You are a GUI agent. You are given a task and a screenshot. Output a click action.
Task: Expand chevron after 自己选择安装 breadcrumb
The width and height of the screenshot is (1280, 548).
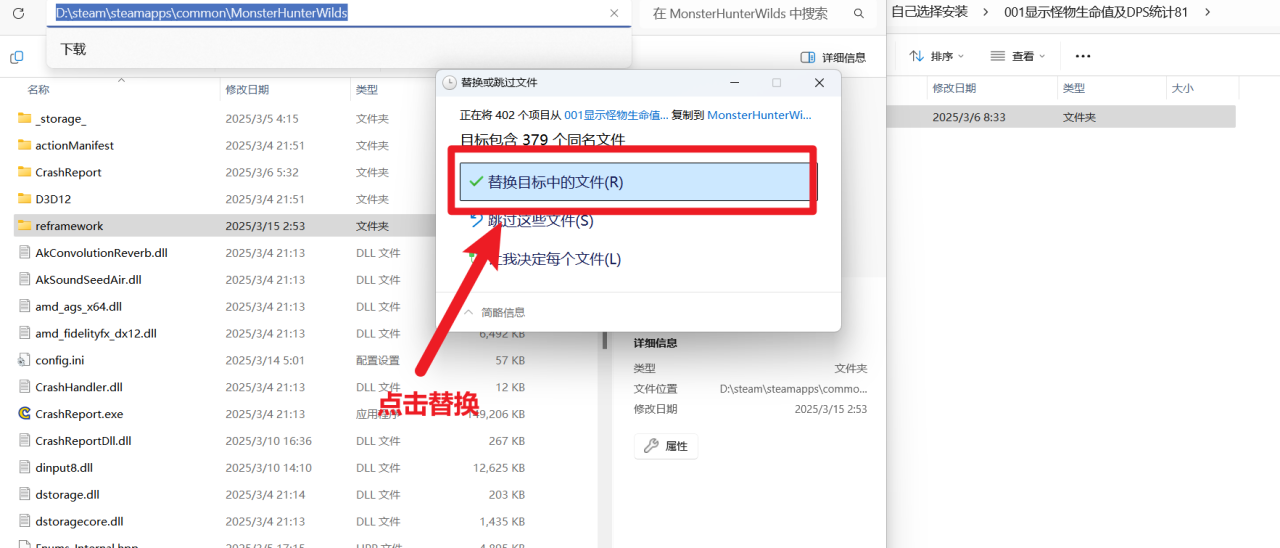coord(986,12)
